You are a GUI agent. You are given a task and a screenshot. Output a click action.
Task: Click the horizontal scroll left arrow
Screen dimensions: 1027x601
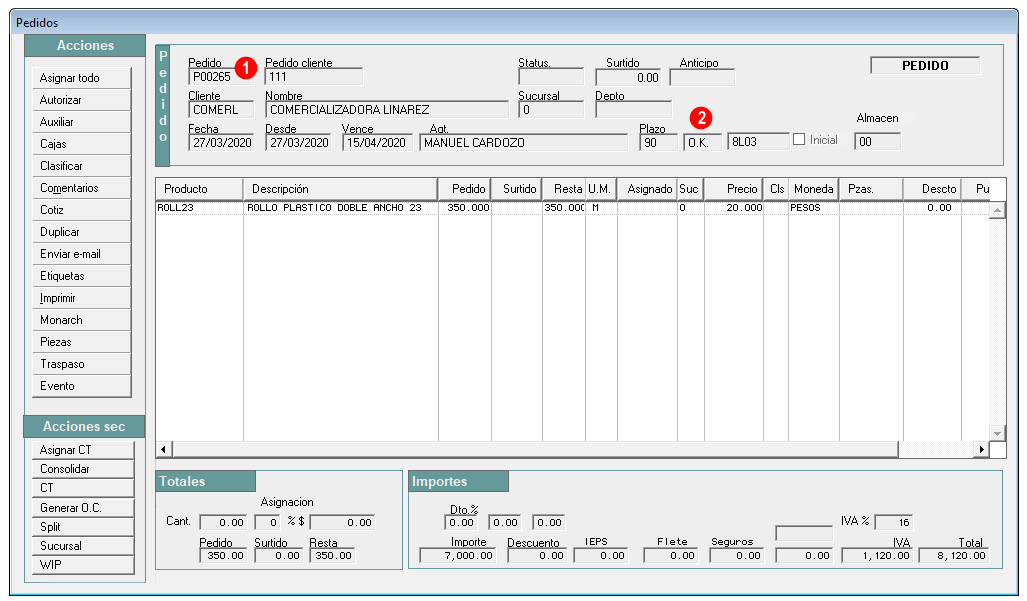pyautogui.click(x=164, y=450)
